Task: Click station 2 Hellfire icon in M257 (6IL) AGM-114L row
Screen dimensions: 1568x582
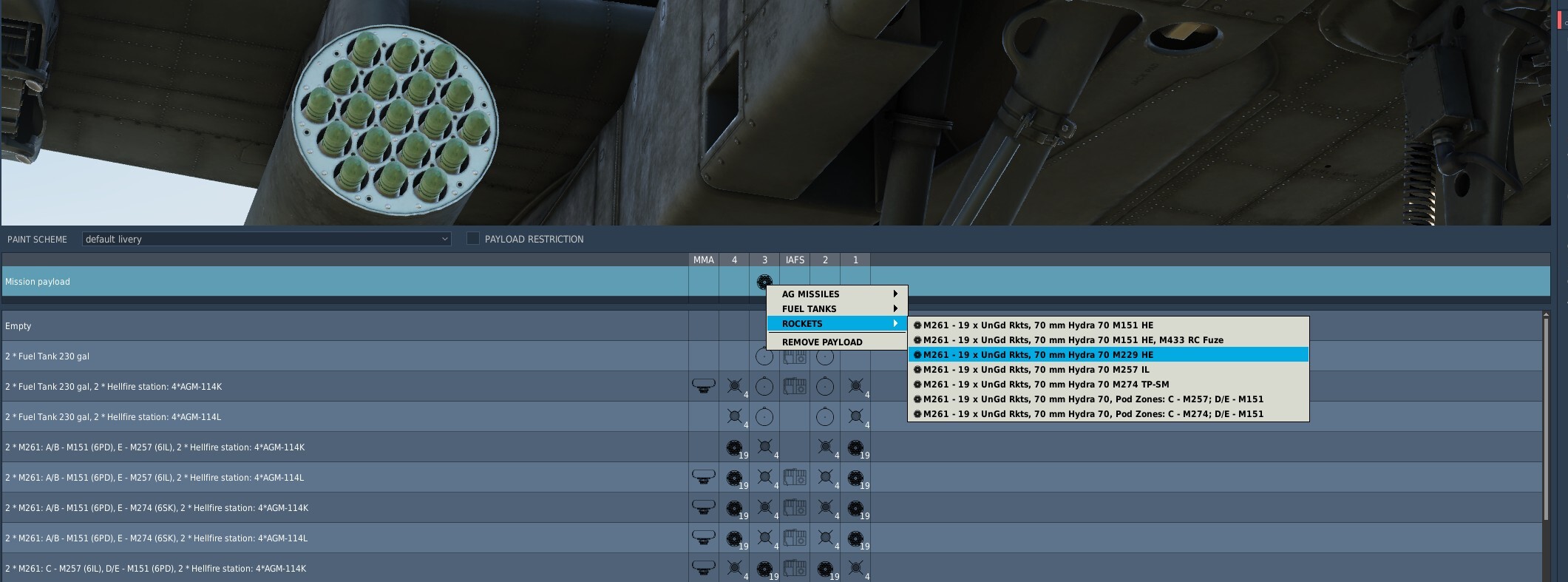Action: tap(826, 477)
